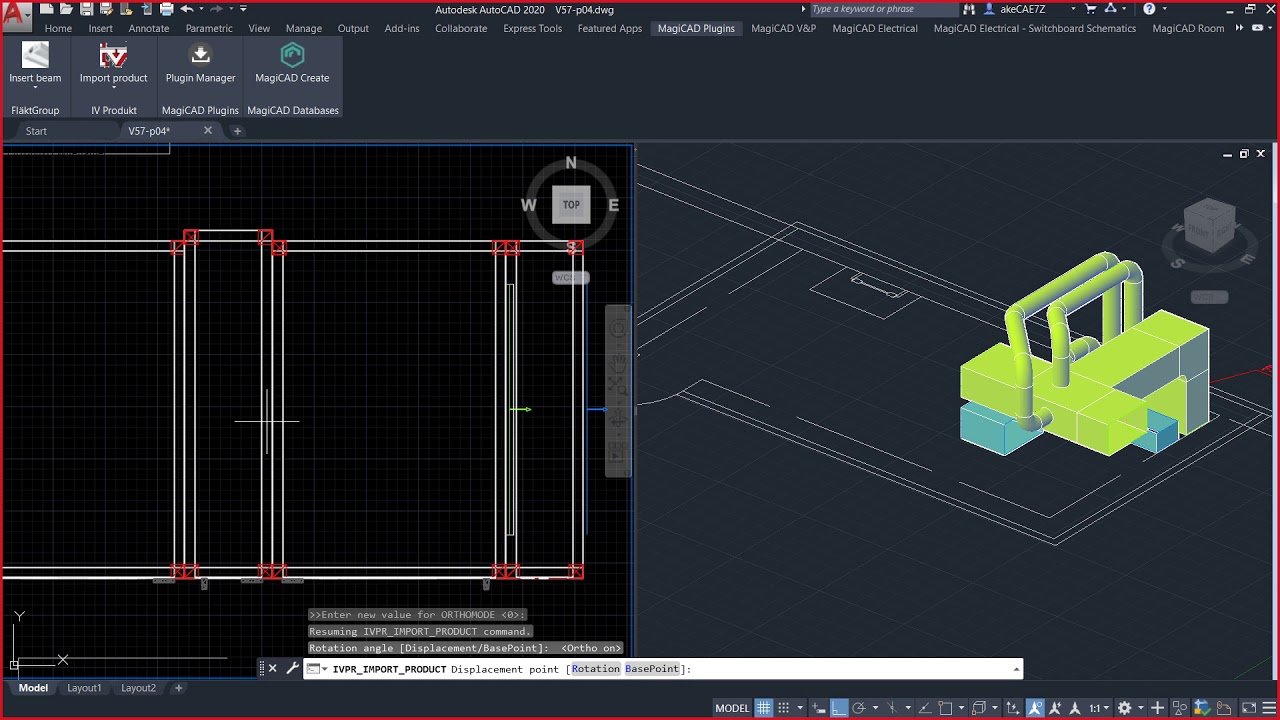Open the status bar Customization menu
Viewport: 1280px width, 720px height.
tap(1270, 708)
